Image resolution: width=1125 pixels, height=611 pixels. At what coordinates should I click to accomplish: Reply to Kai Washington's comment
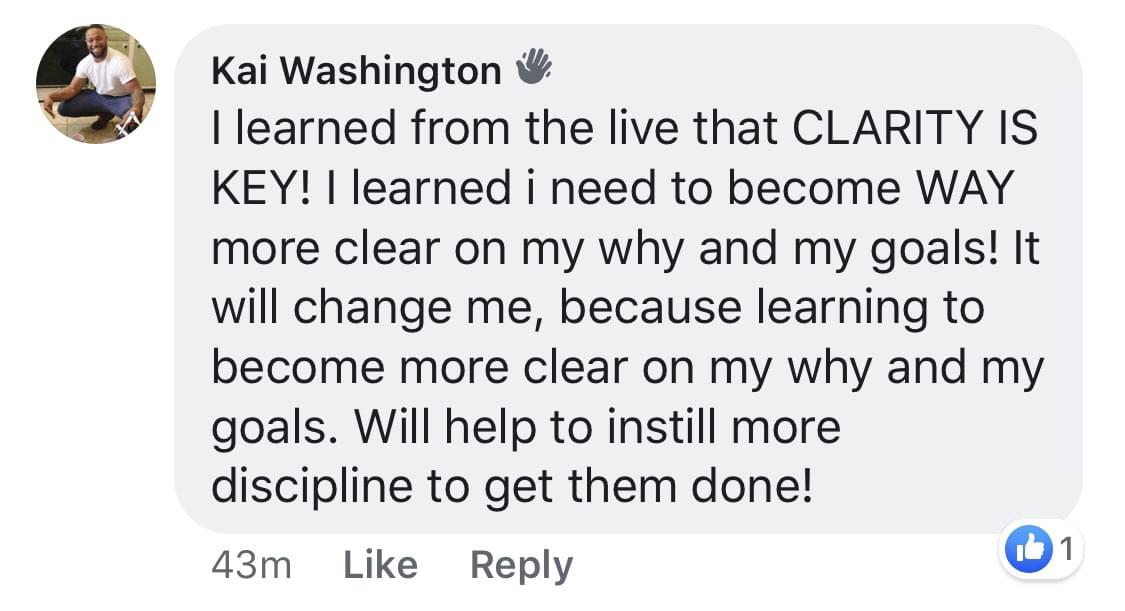521,567
